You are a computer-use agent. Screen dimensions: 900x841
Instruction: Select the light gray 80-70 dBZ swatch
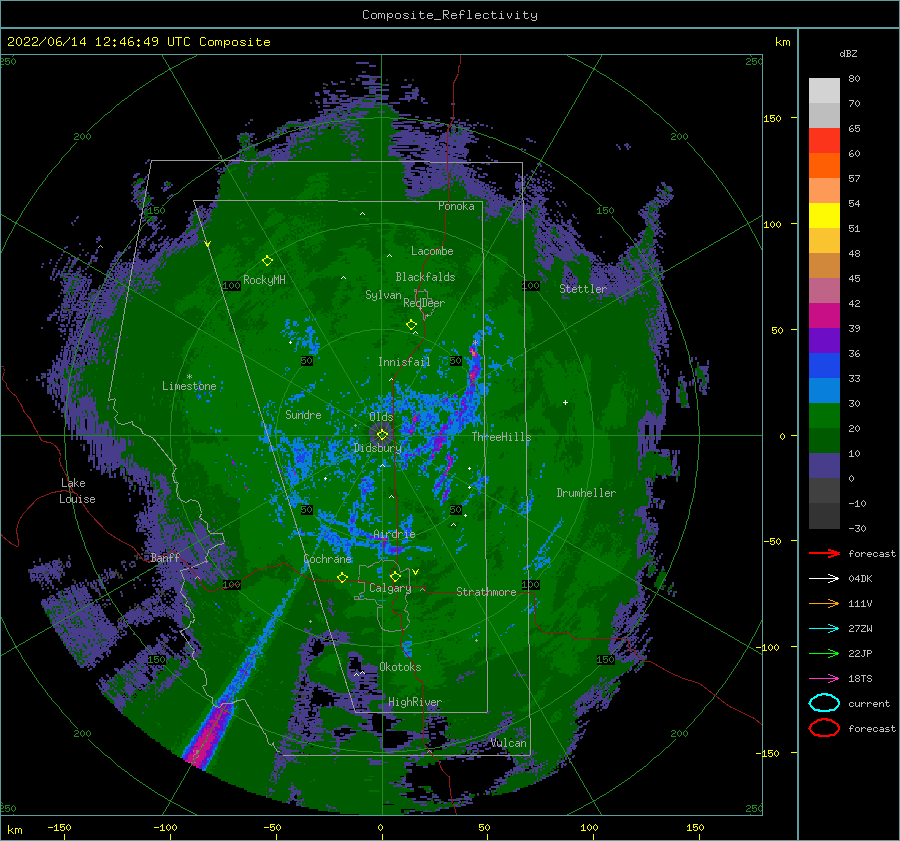click(x=824, y=91)
